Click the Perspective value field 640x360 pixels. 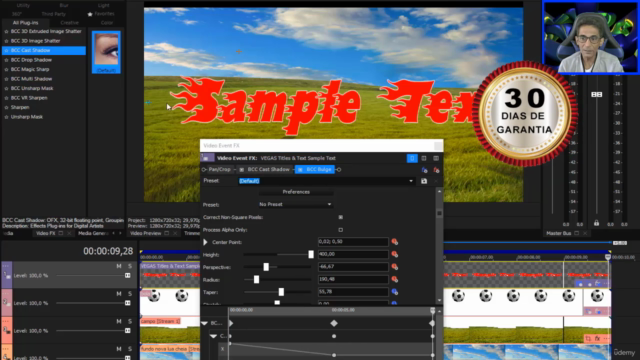(x=353, y=267)
